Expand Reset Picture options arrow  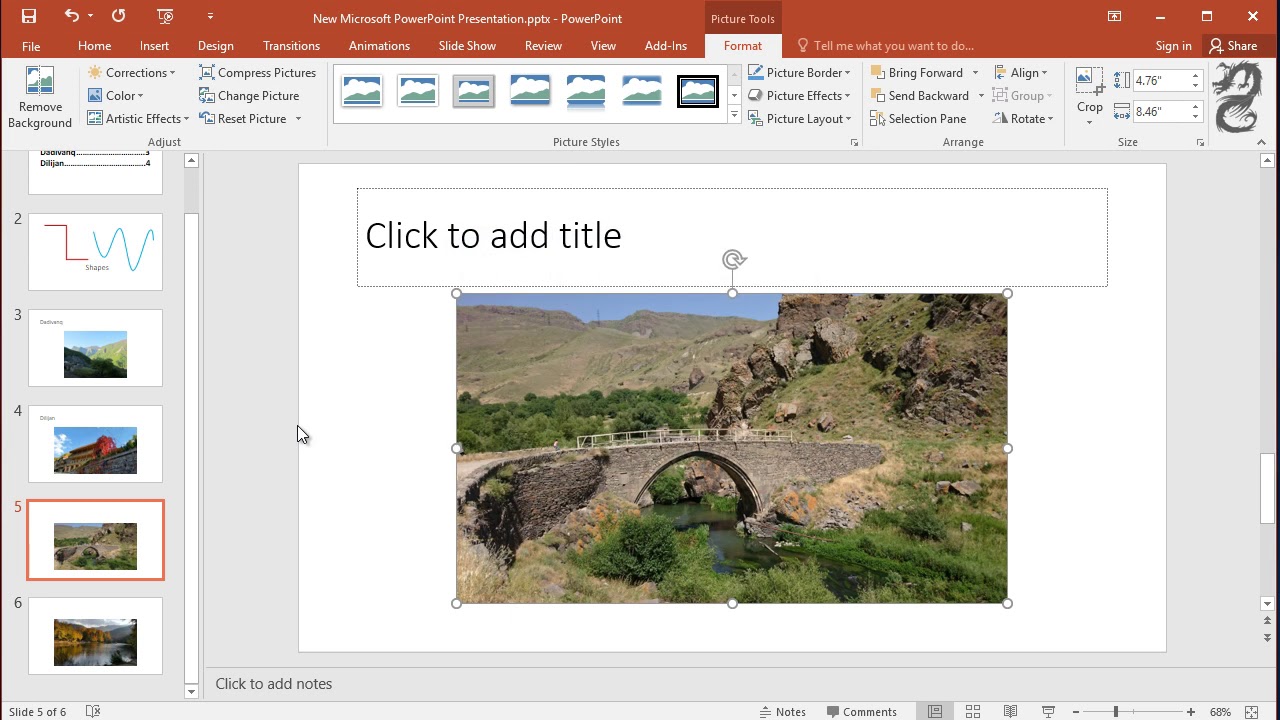click(x=298, y=119)
